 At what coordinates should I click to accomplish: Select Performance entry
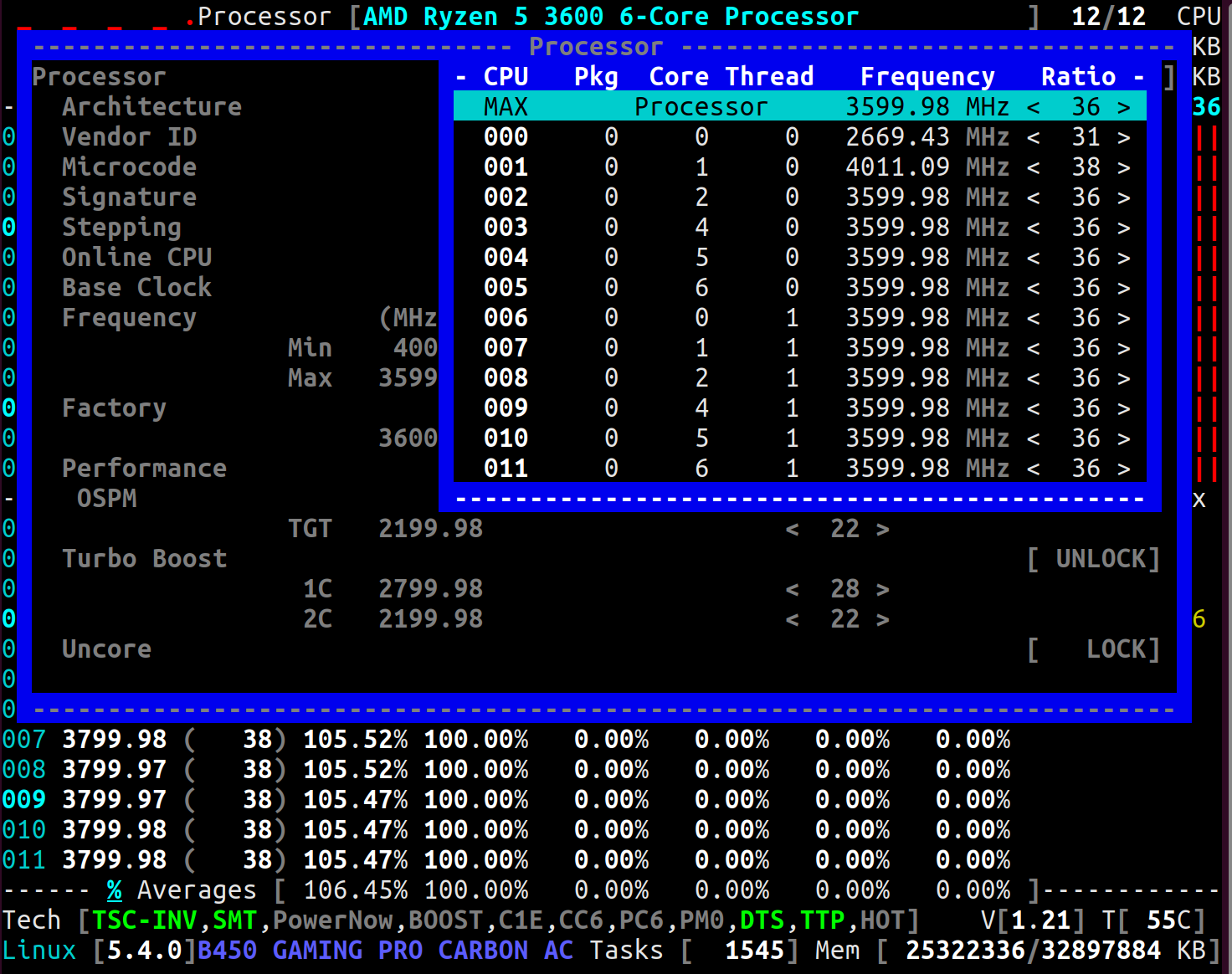(x=144, y=468)
